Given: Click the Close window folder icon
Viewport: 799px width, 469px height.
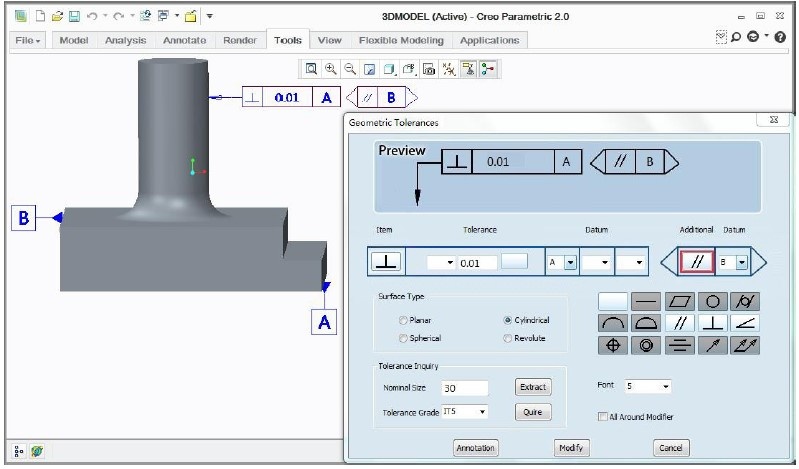Looking at the screenshot, I should pyautogui.click(x=191, y=16).
